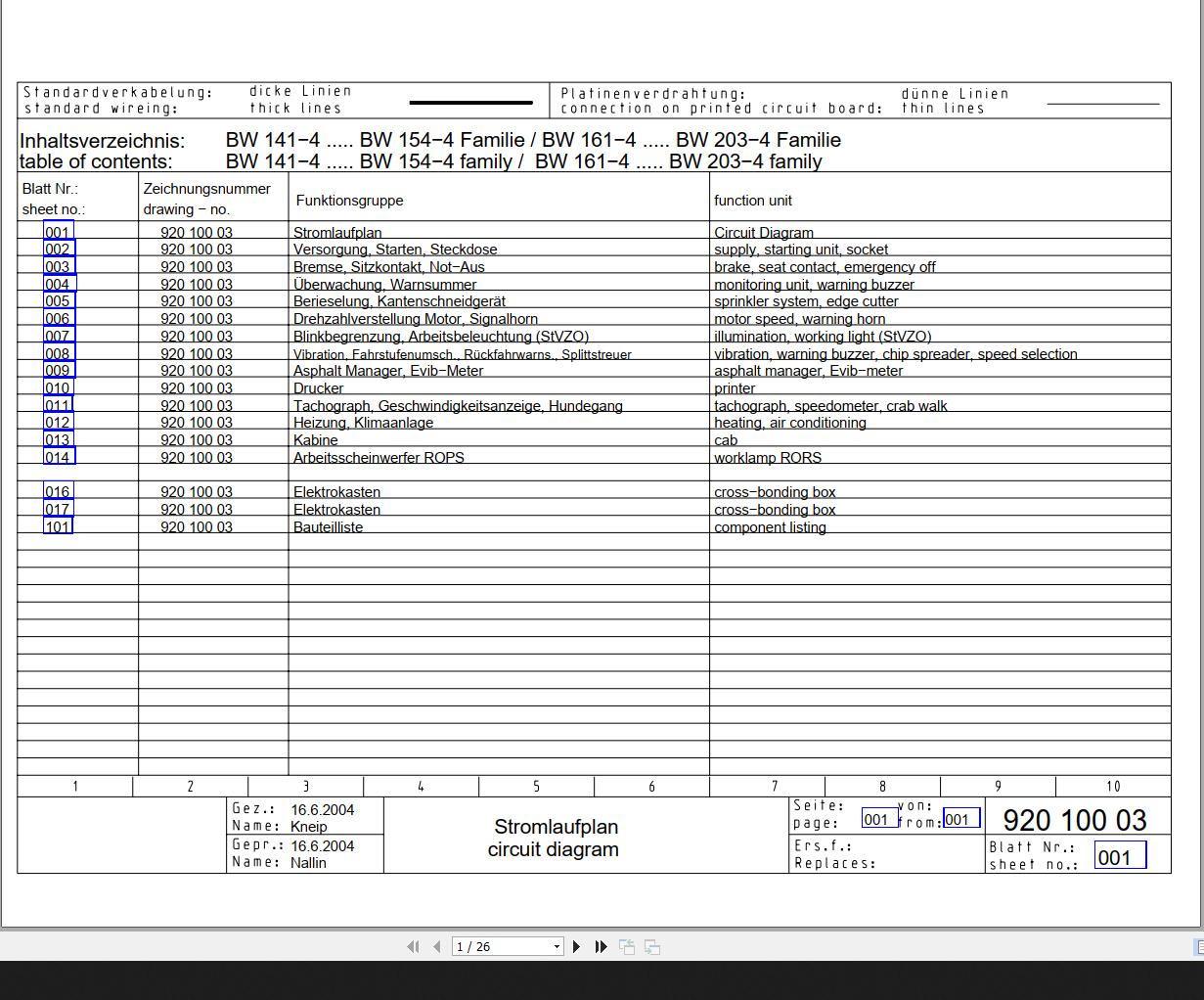Screen dimensions: 1204x1000
Task: Click the large drawing number 920 100 03
Action: pyautogui.click(x=1075, y=820)
